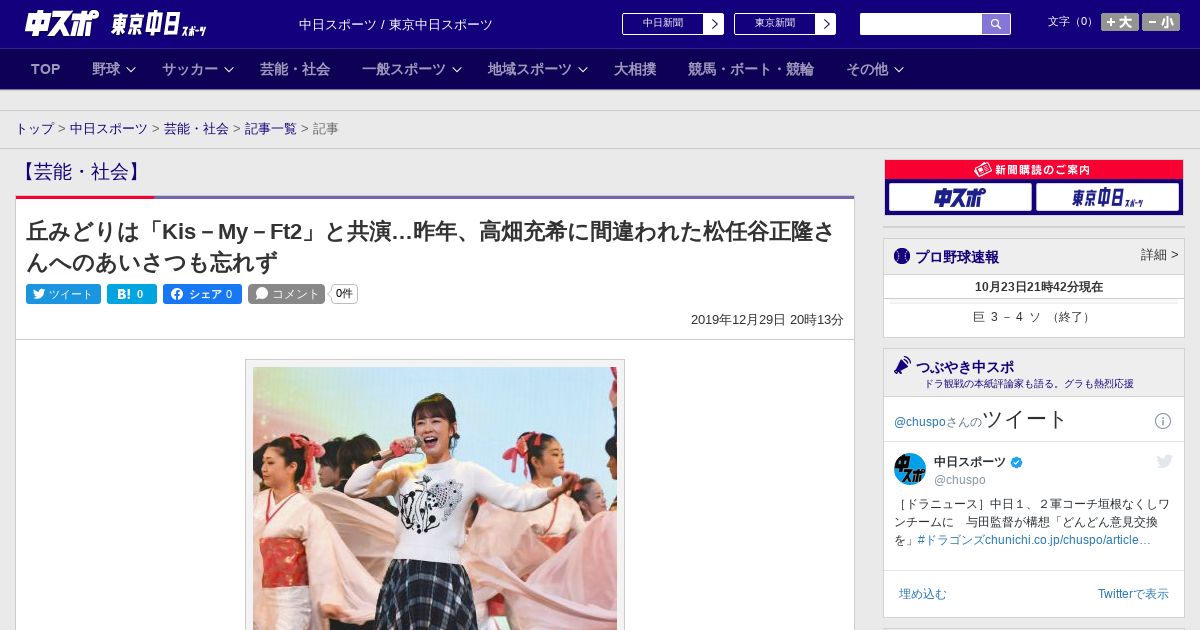Open the 東京新聞 link button

(774, 24)
